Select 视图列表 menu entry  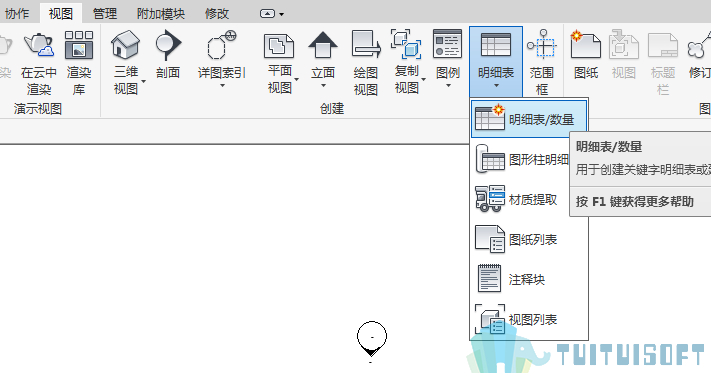[529, 319]
